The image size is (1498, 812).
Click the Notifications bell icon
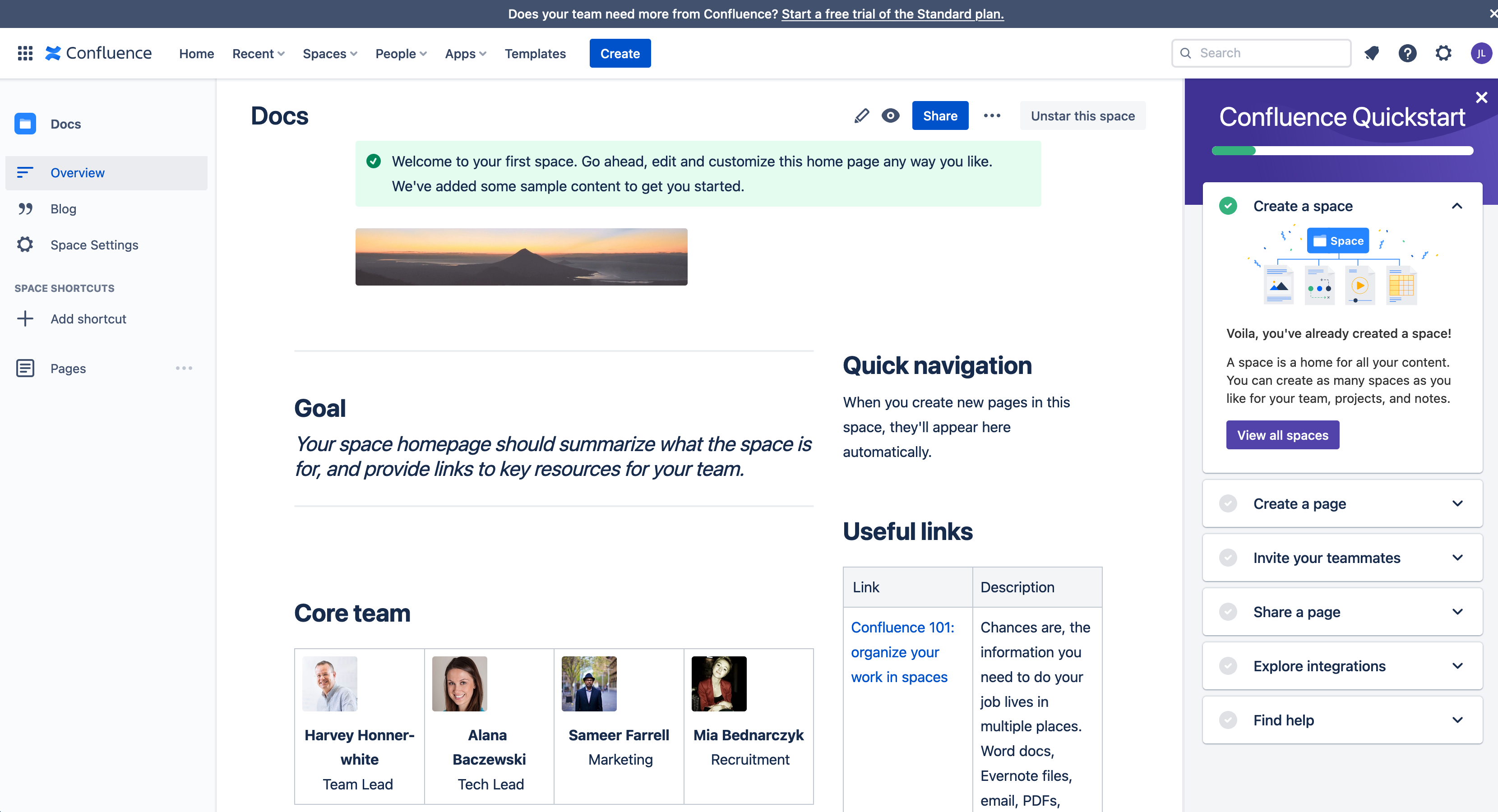click(1371, 53)
